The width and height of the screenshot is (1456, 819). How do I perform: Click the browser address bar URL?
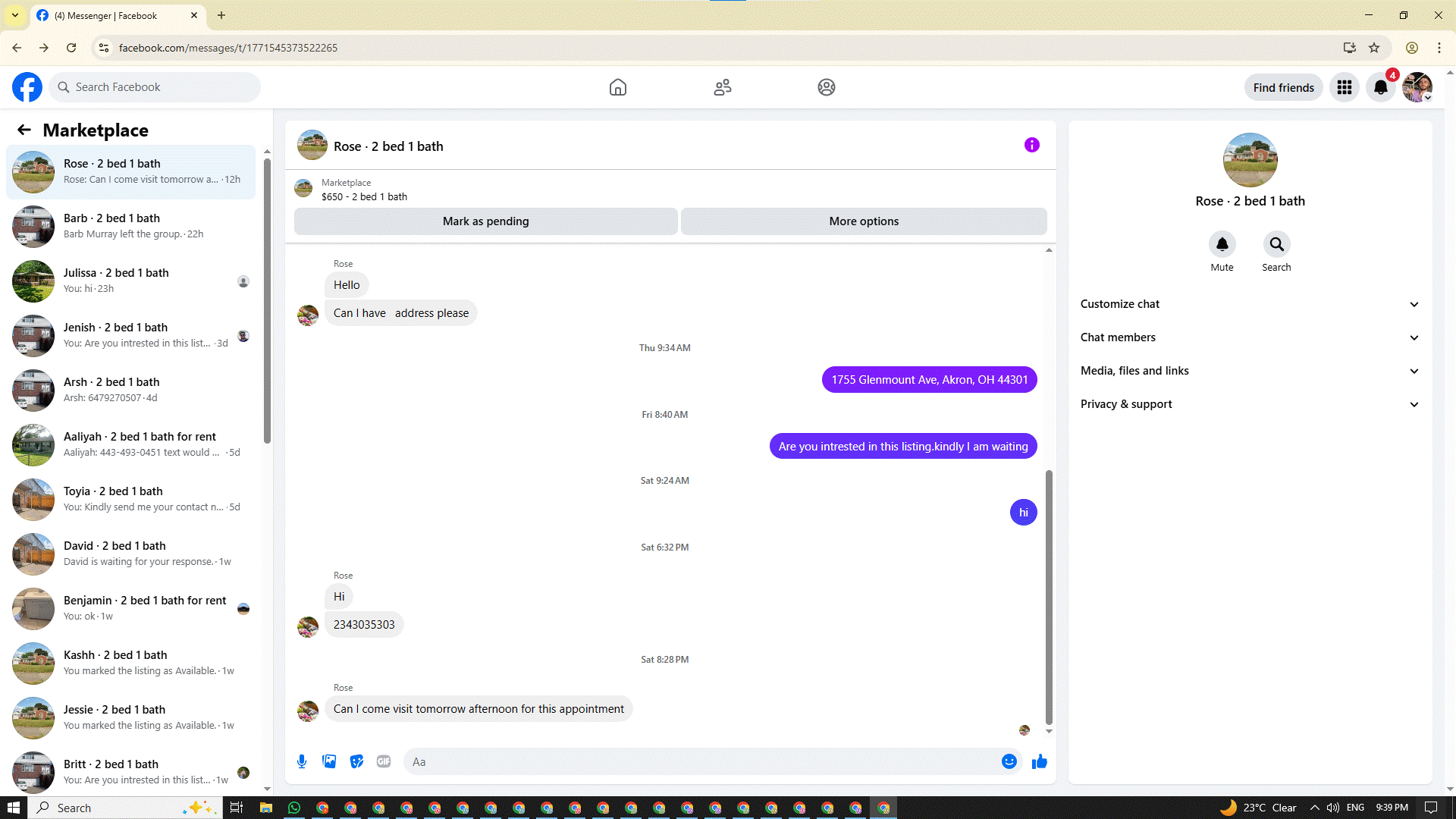click(228, 48)
